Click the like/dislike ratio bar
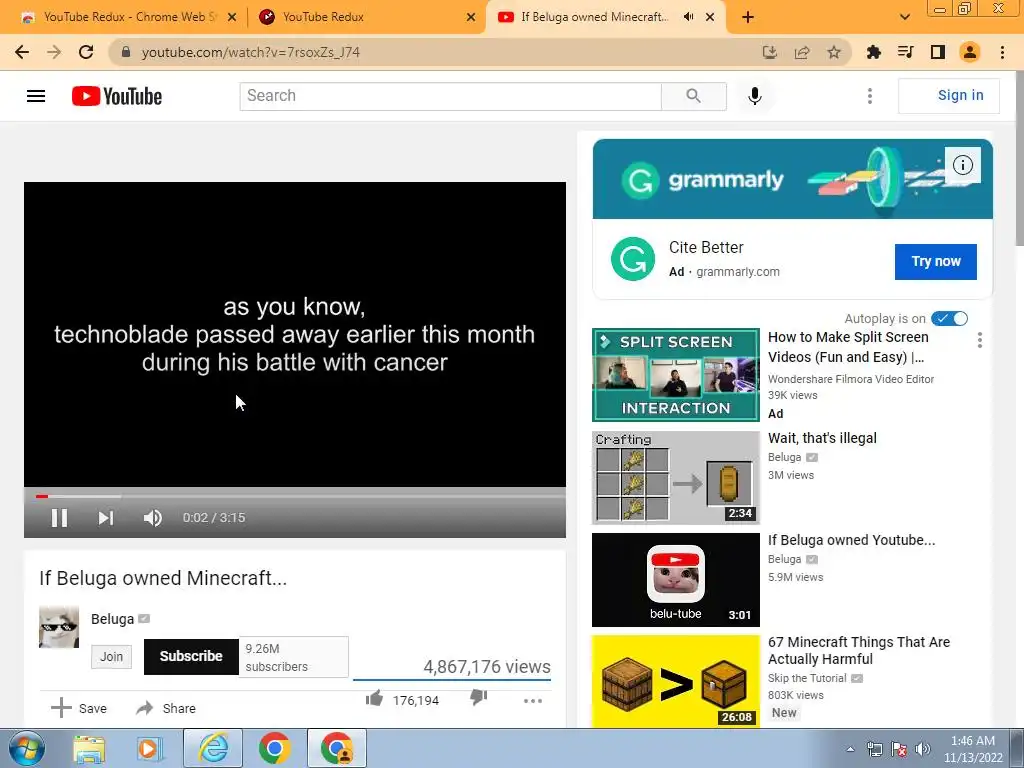1024x768 pixels. pyautogui.click(x=452, y=680)
